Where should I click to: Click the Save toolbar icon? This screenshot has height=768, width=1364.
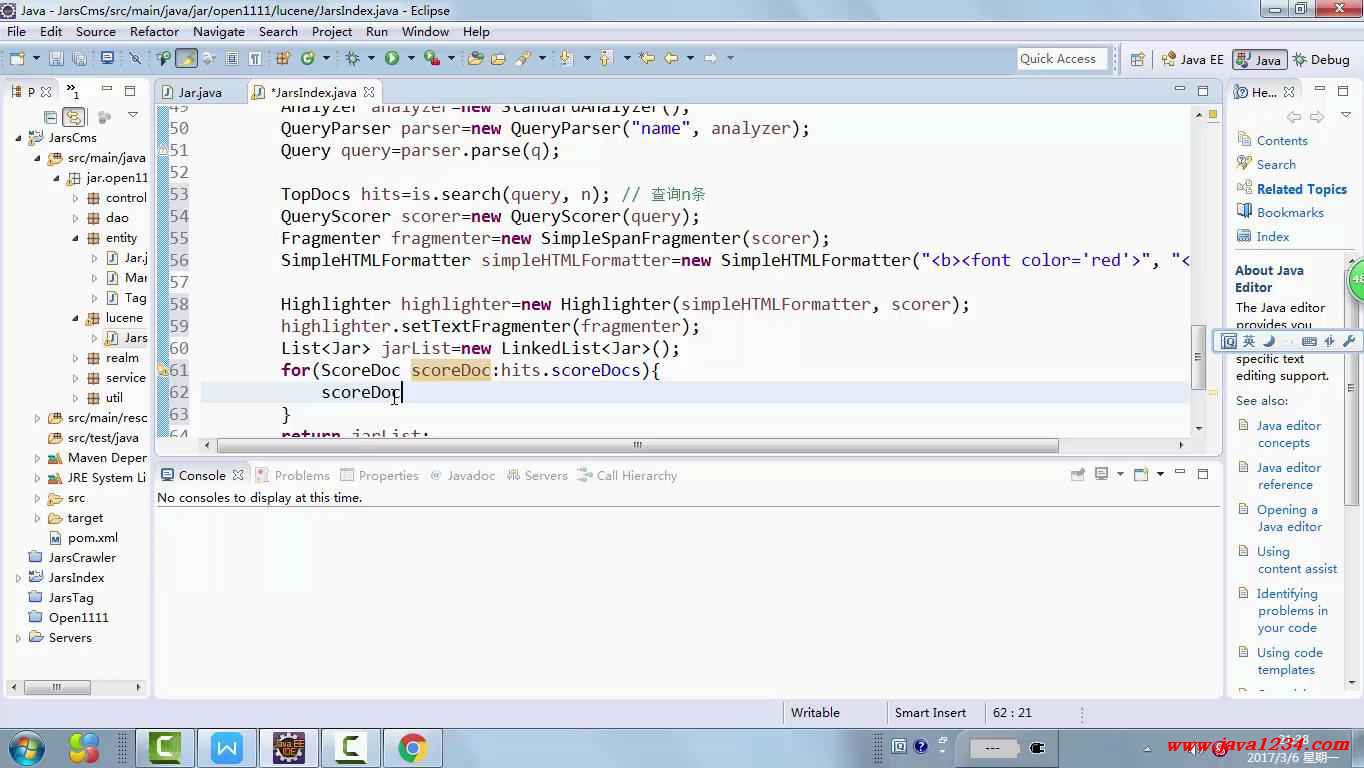click(56, 58)
